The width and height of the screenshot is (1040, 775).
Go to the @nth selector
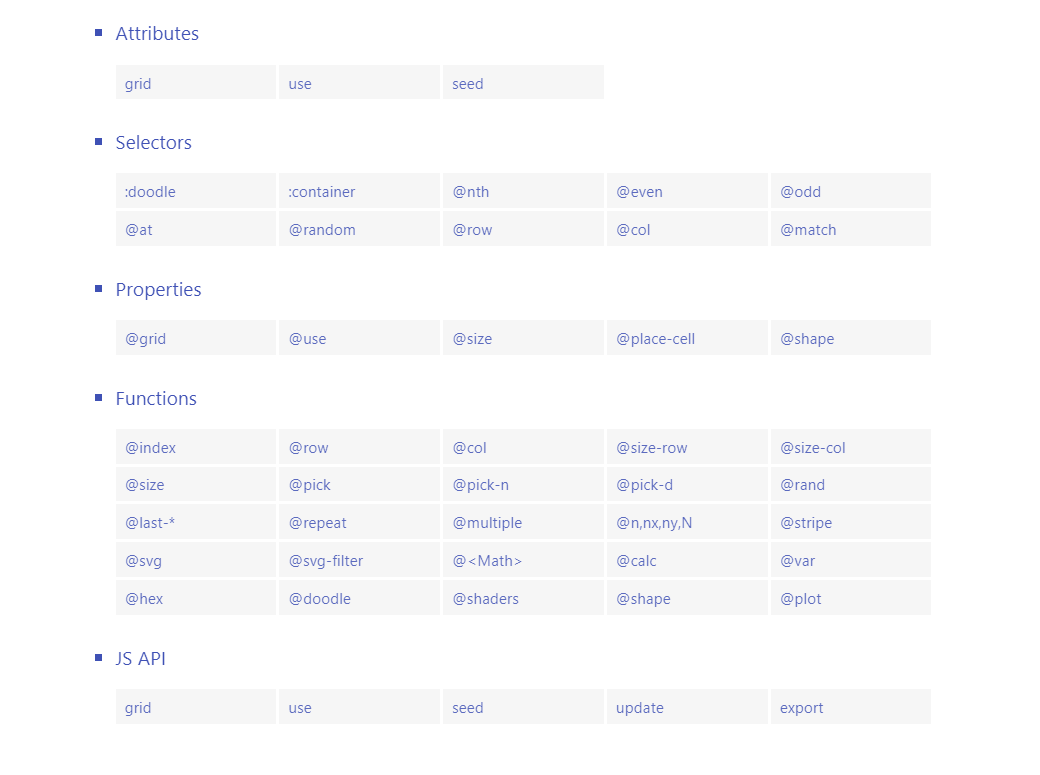click(523, 190)
